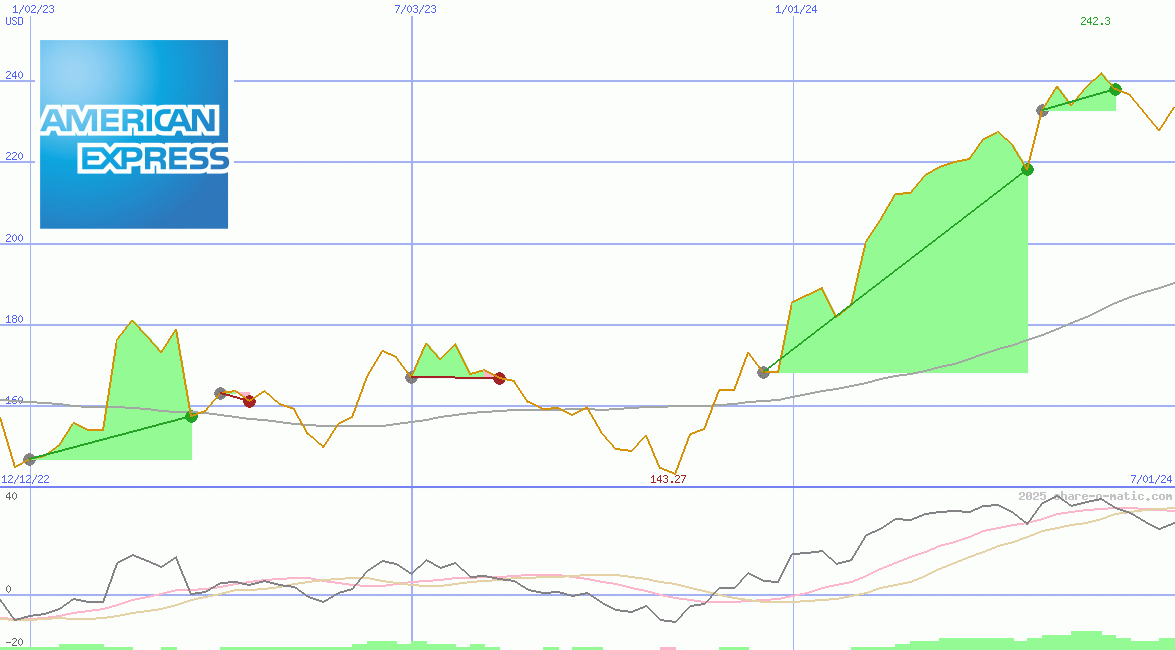
Task: Click the first red exit marker near 160
Action: [249, 402]
